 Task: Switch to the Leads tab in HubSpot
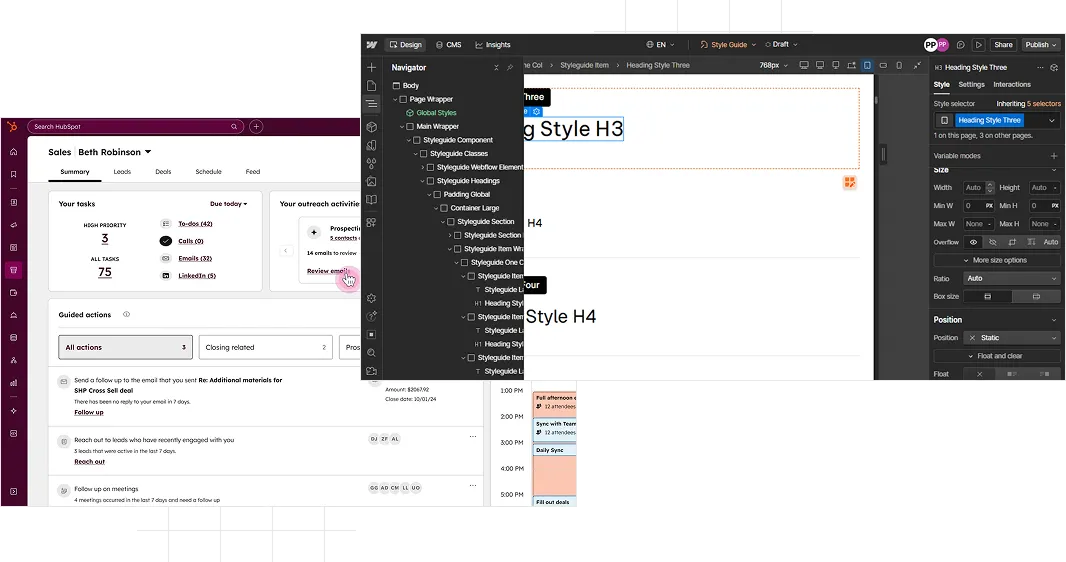point(122,172)
